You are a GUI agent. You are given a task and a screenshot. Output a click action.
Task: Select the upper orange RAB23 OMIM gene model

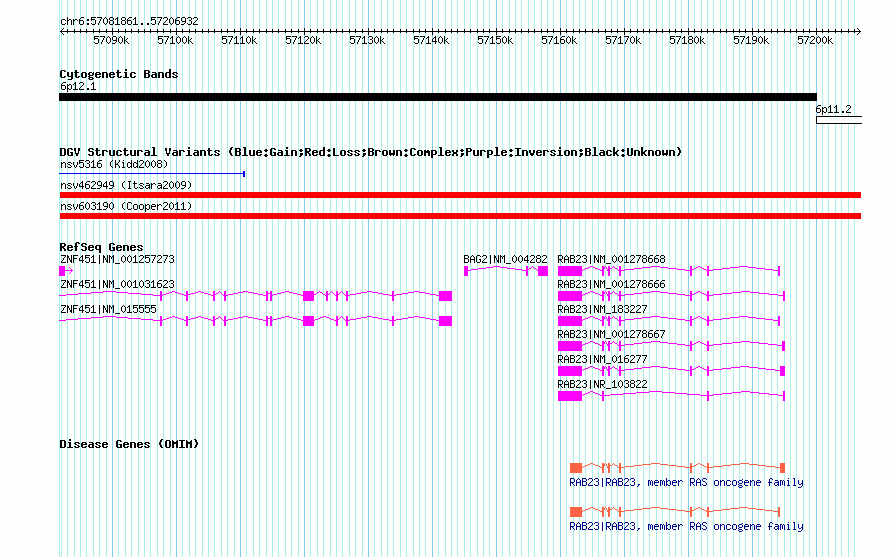point(678,468)
